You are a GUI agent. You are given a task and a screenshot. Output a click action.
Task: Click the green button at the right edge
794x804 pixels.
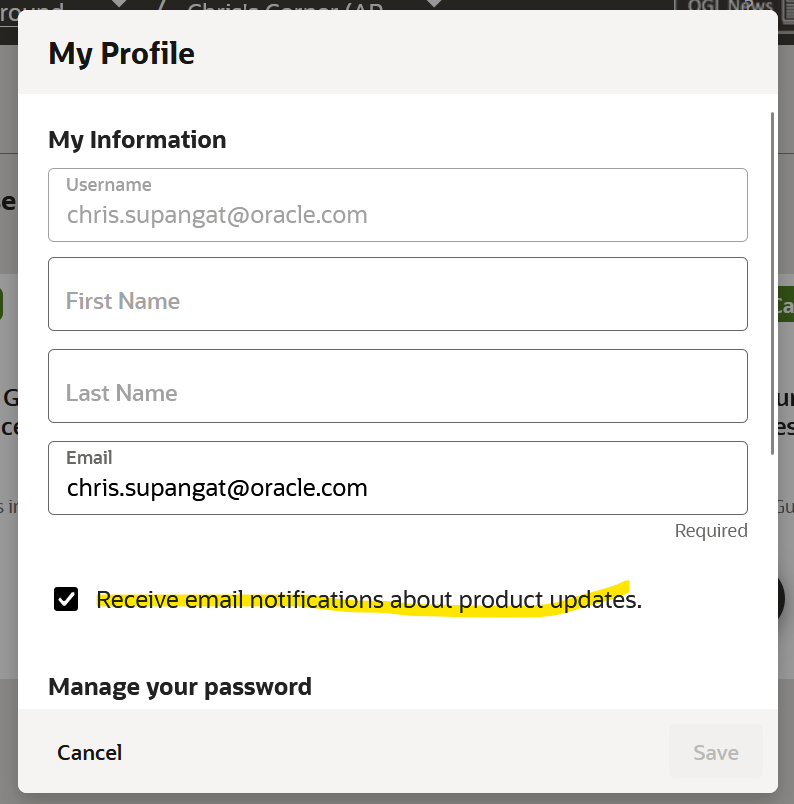(x=785, y=305)
